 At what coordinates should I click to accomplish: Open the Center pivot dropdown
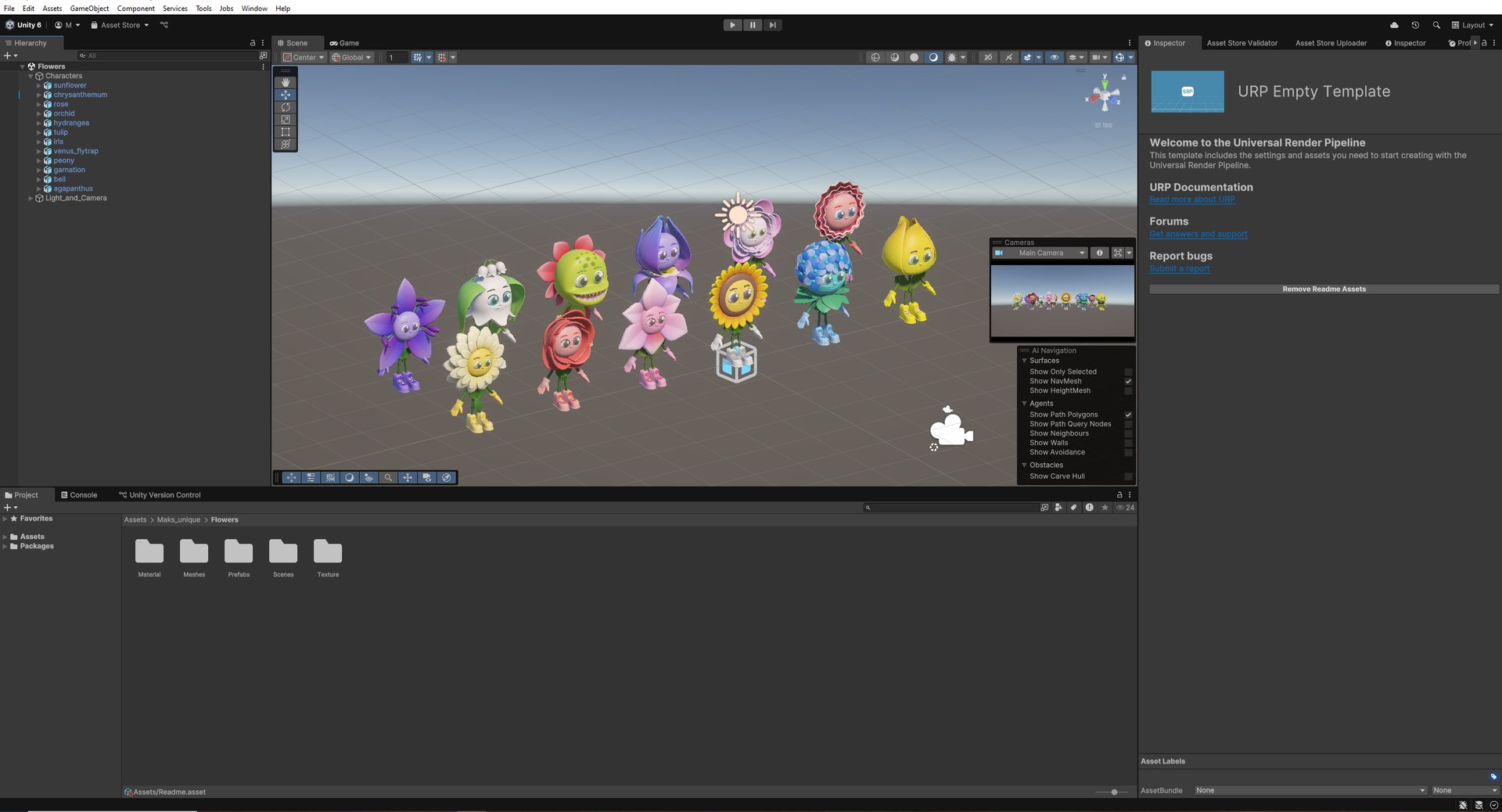[x=304, y=57]
